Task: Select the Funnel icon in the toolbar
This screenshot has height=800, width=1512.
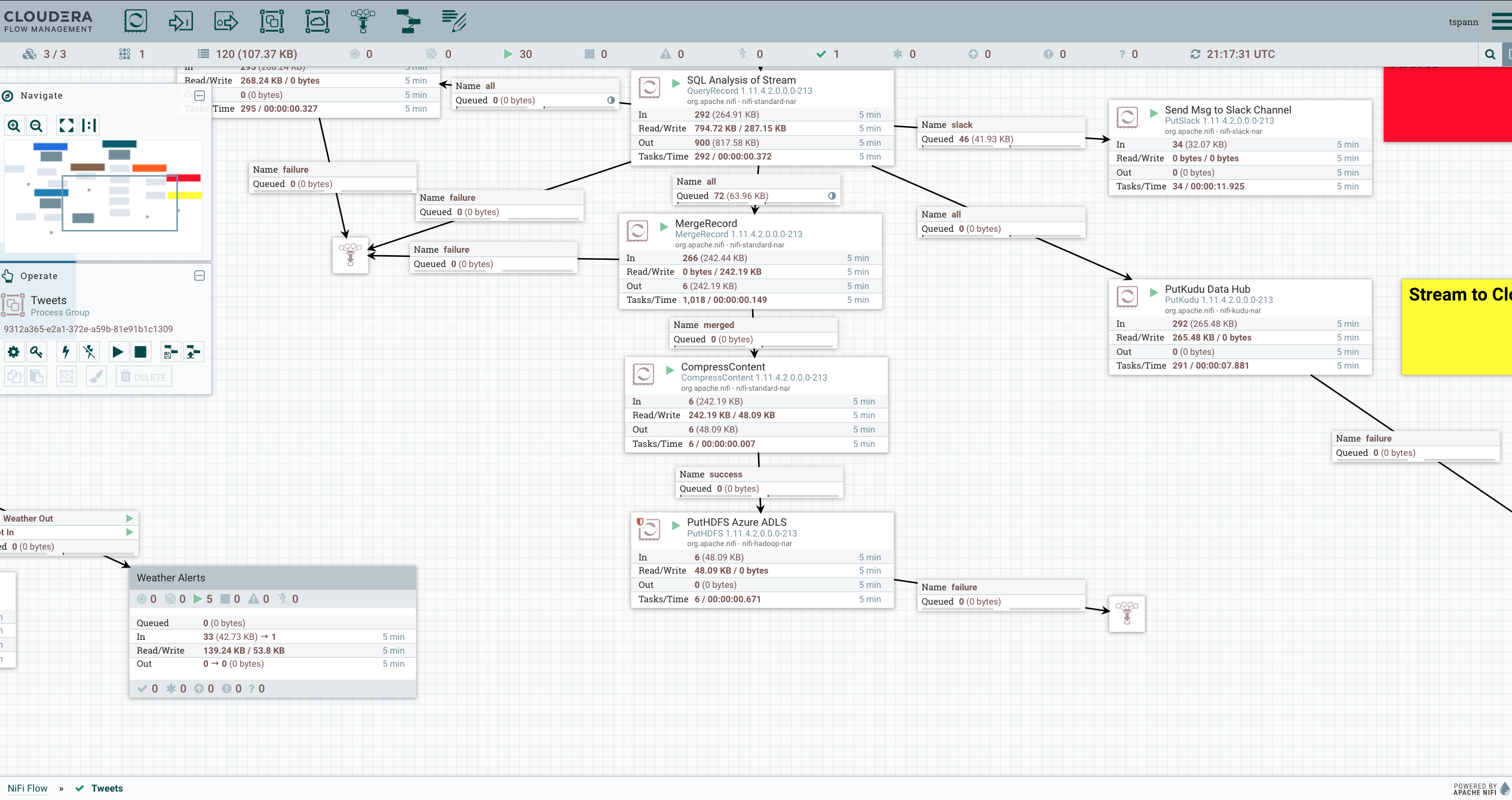Action: pyautogui.click(x=363, y=21)
